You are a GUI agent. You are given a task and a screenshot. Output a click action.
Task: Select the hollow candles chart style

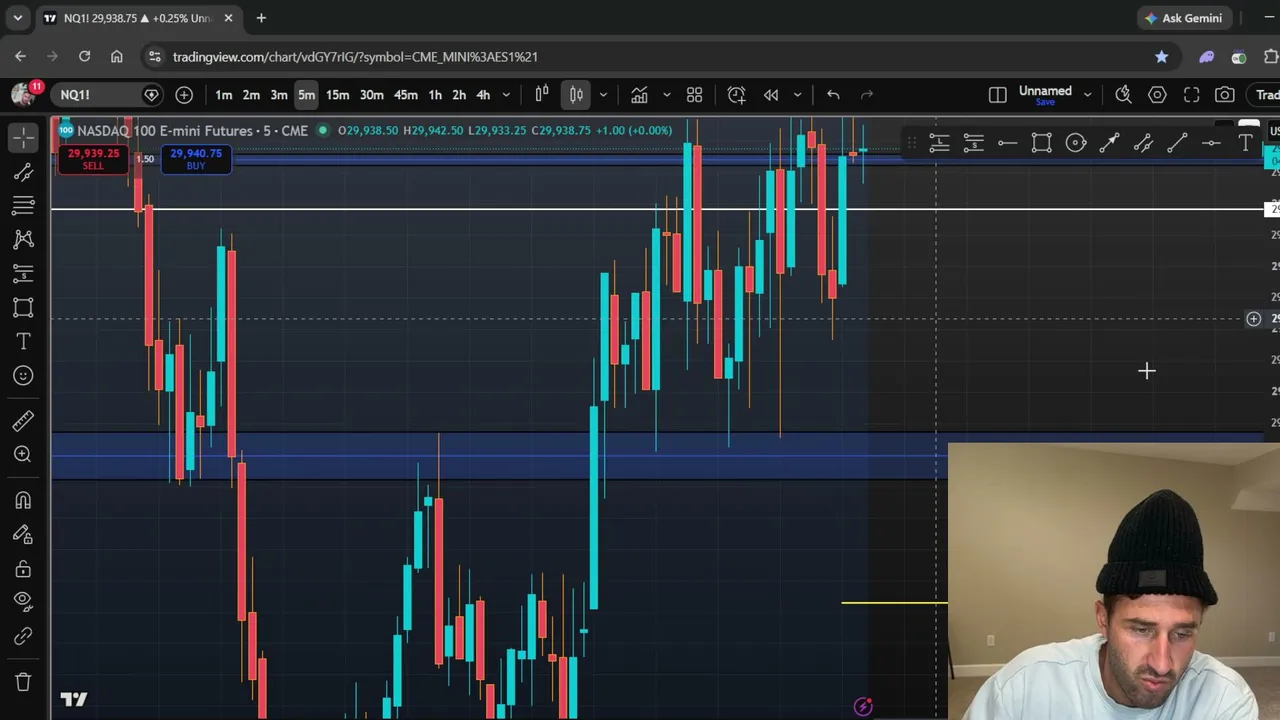coord(542,95)
